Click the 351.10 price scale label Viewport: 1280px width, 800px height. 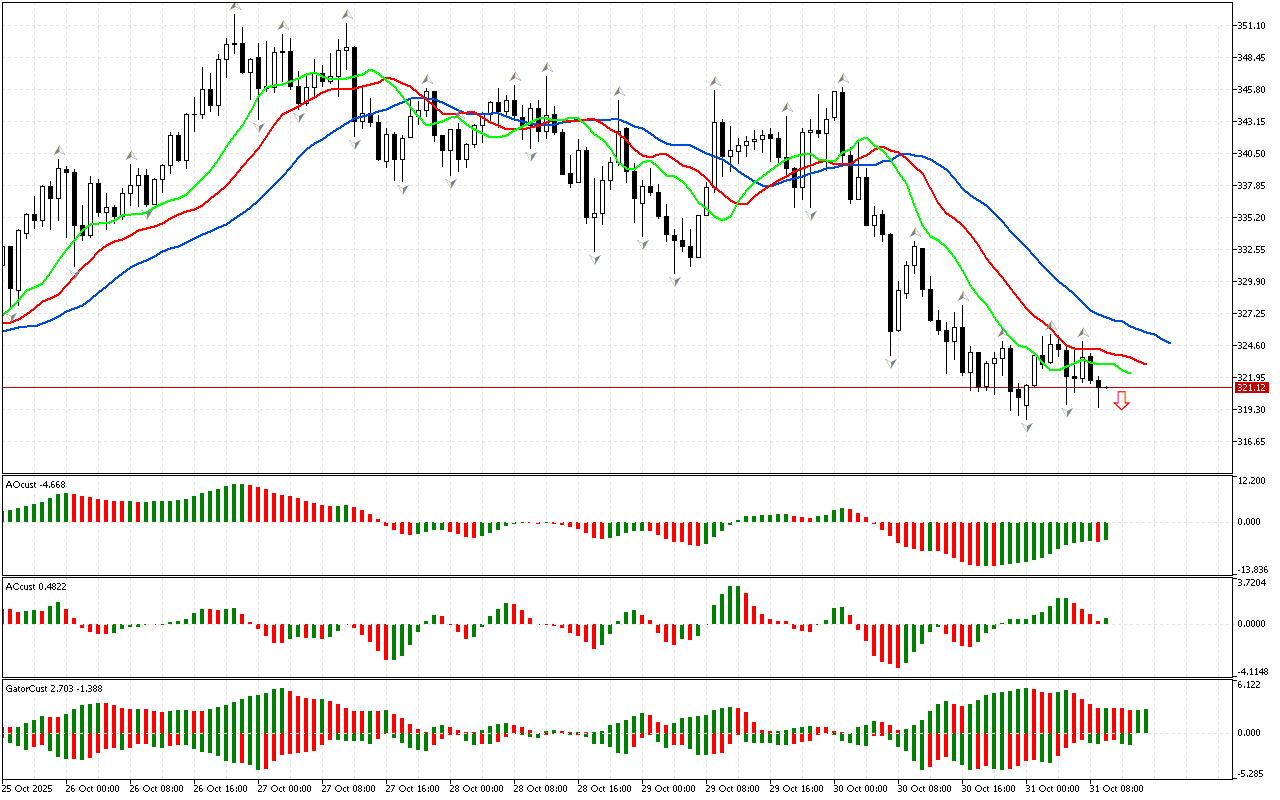click(x=1251, y=26)
